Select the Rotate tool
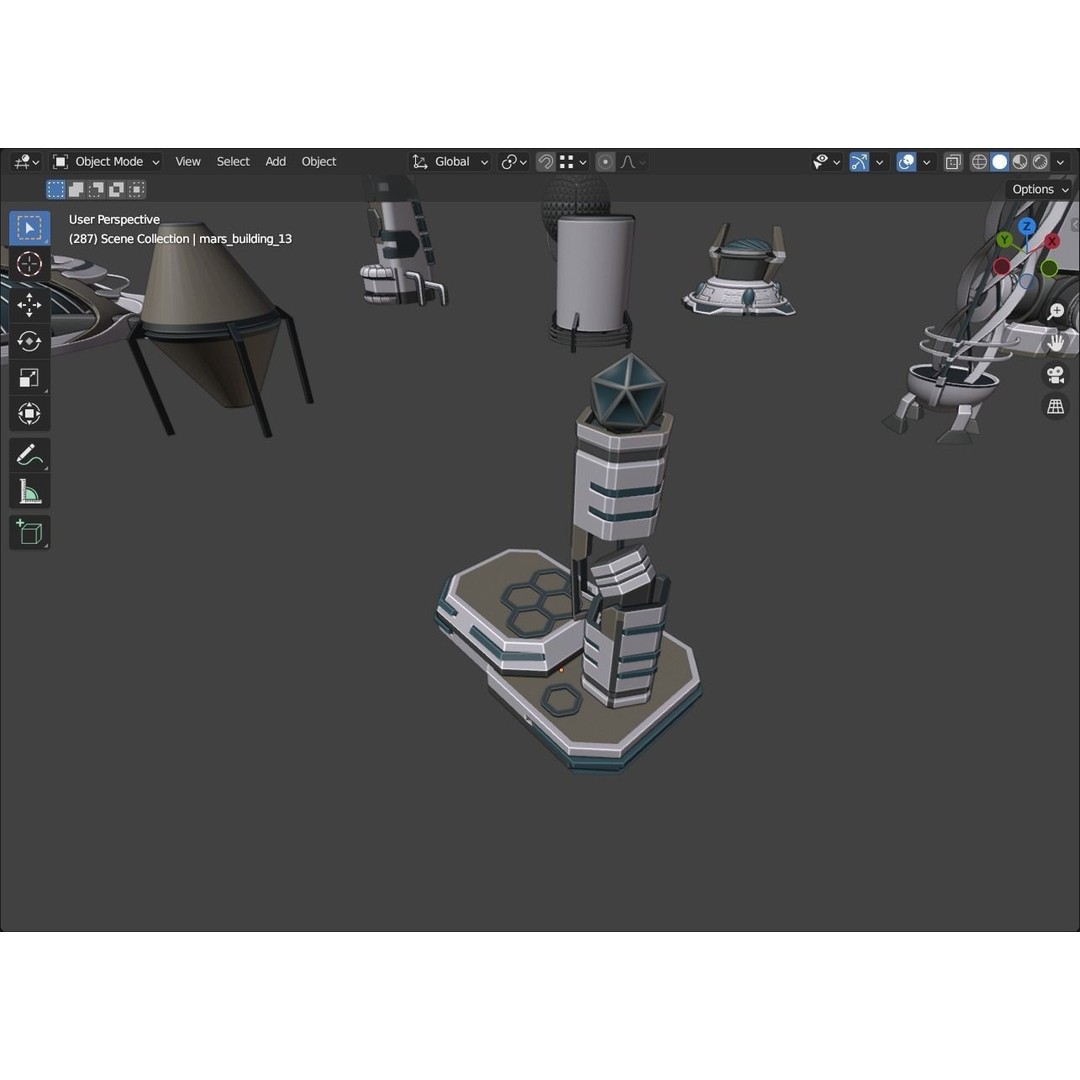The width and height of the screenshot is (1080, 1080). 29,341
